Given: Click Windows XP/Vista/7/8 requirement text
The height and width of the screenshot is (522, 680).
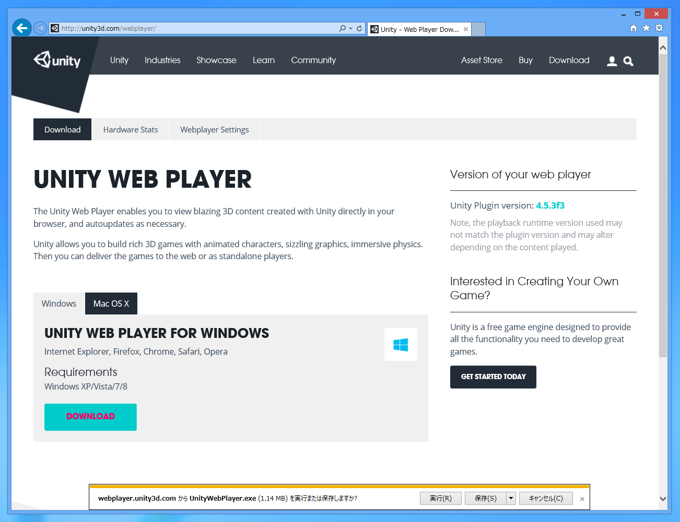Looking at the screenshot, I should 86,386.
